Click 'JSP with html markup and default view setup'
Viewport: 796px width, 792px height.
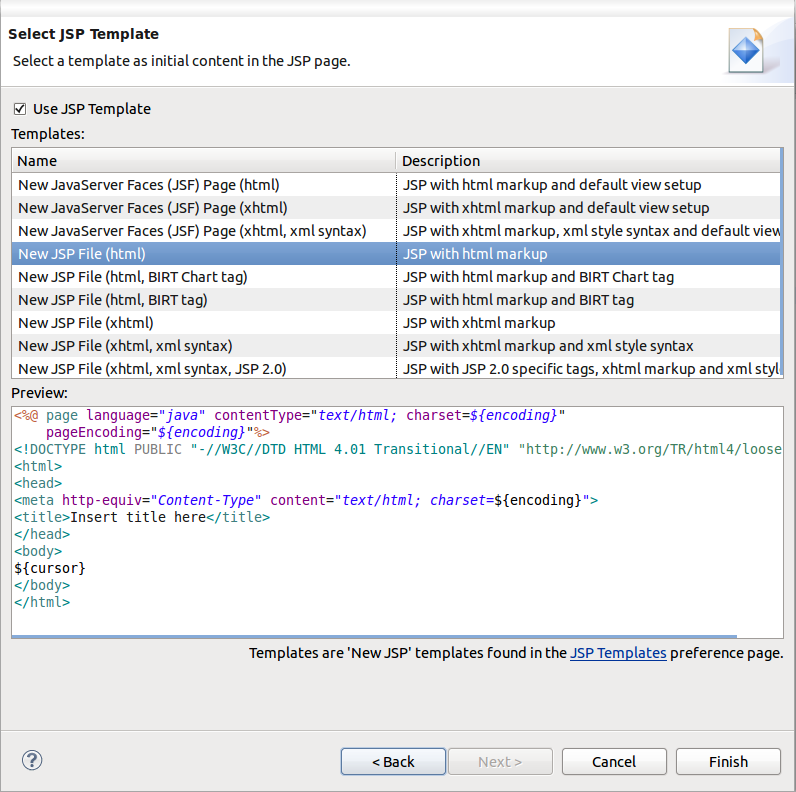click(552, 185)
